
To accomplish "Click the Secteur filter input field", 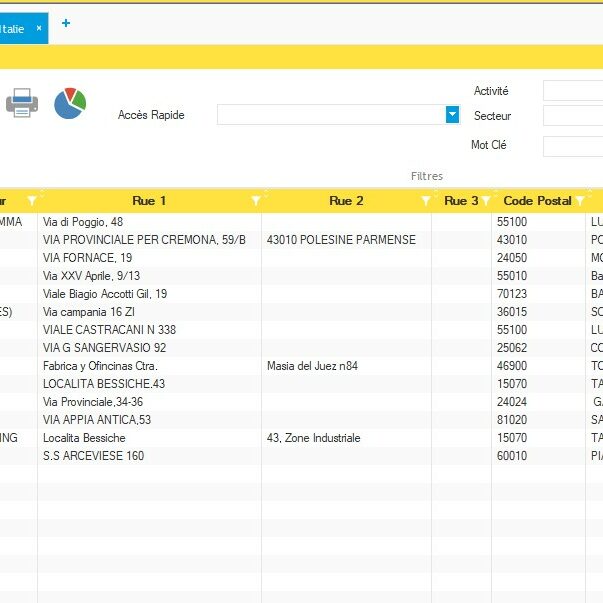I will [x=572, y=116].
